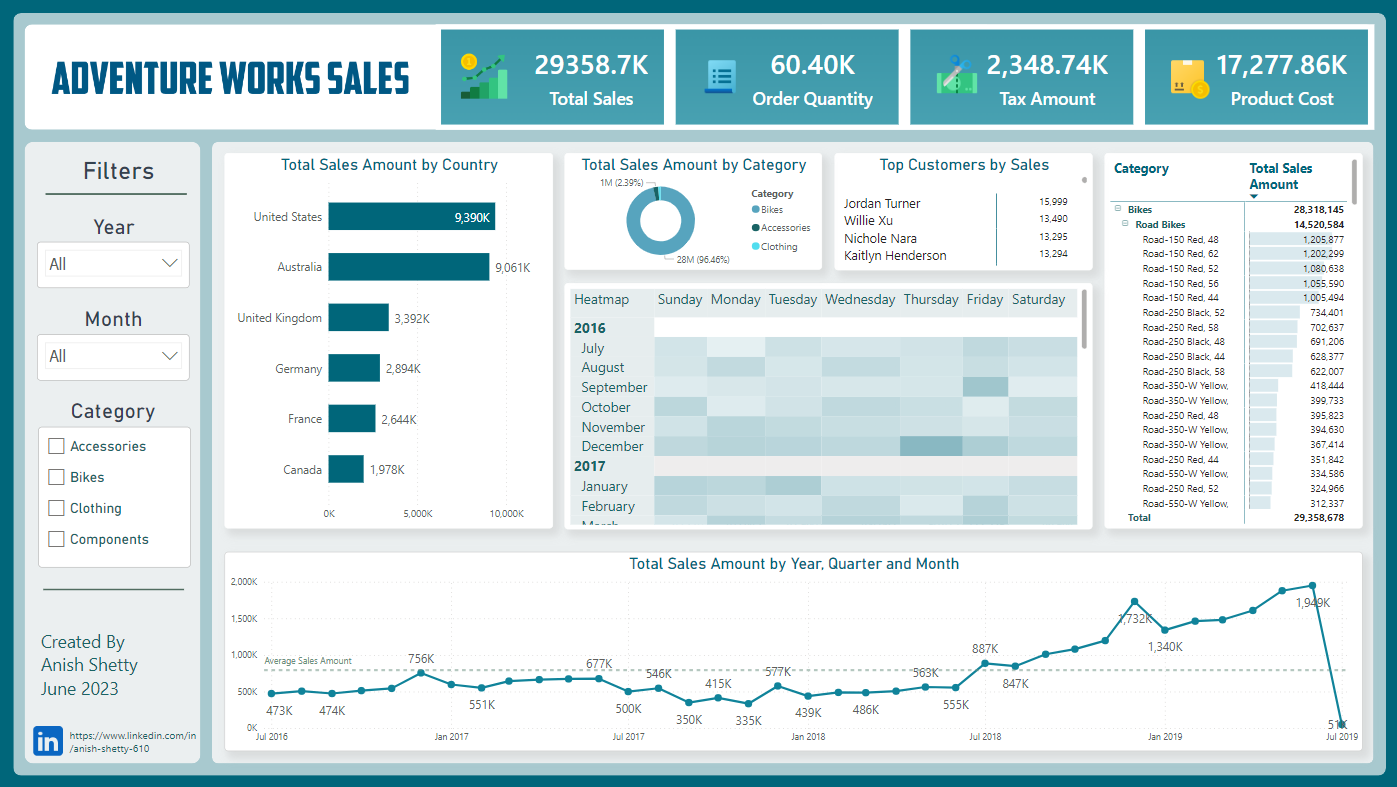Click the Category column header in matrix
The height and width of the screenshot is (787, 1397).
pos(1141,169)
